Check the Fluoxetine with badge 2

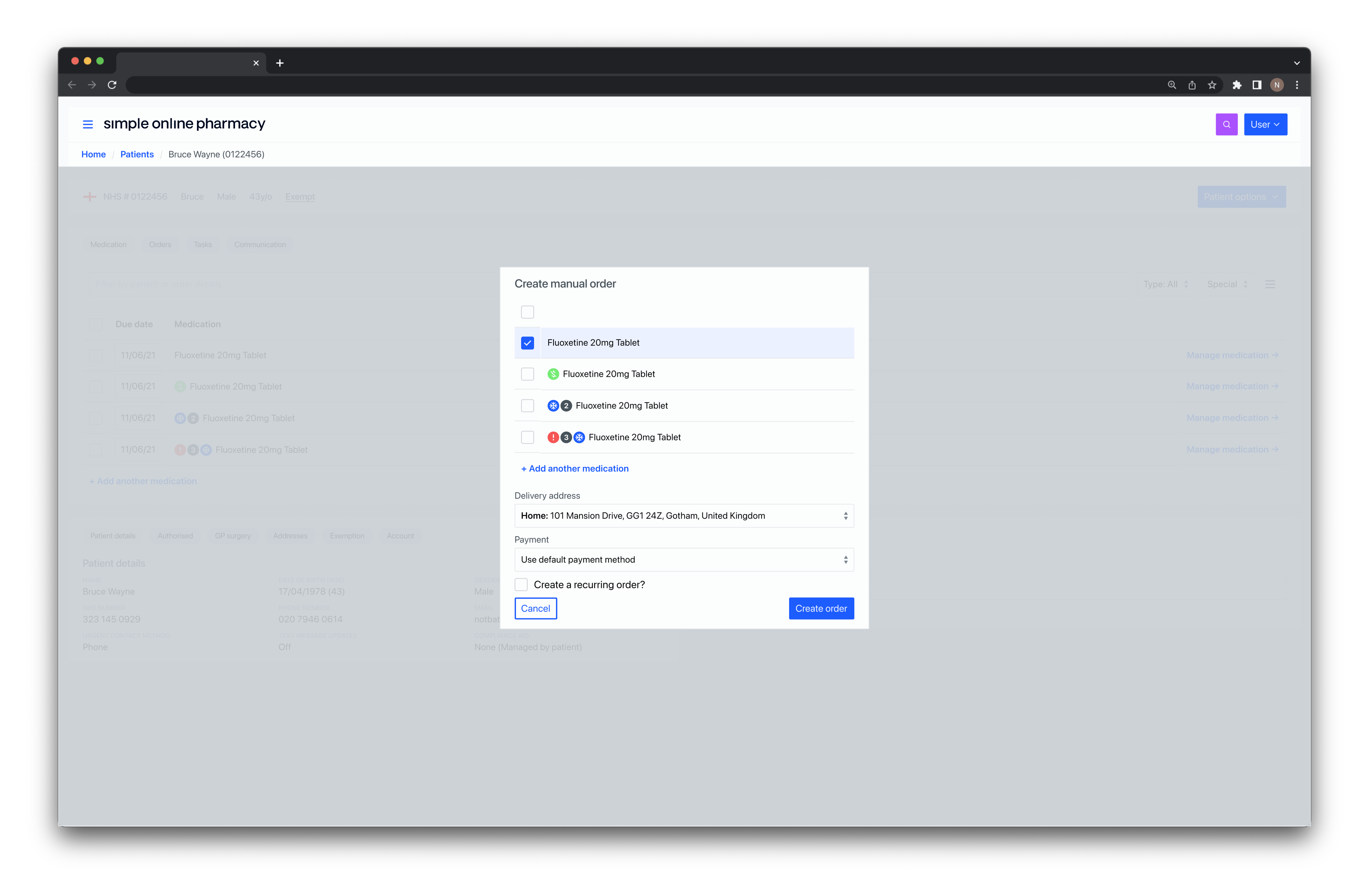click(528, 406)
